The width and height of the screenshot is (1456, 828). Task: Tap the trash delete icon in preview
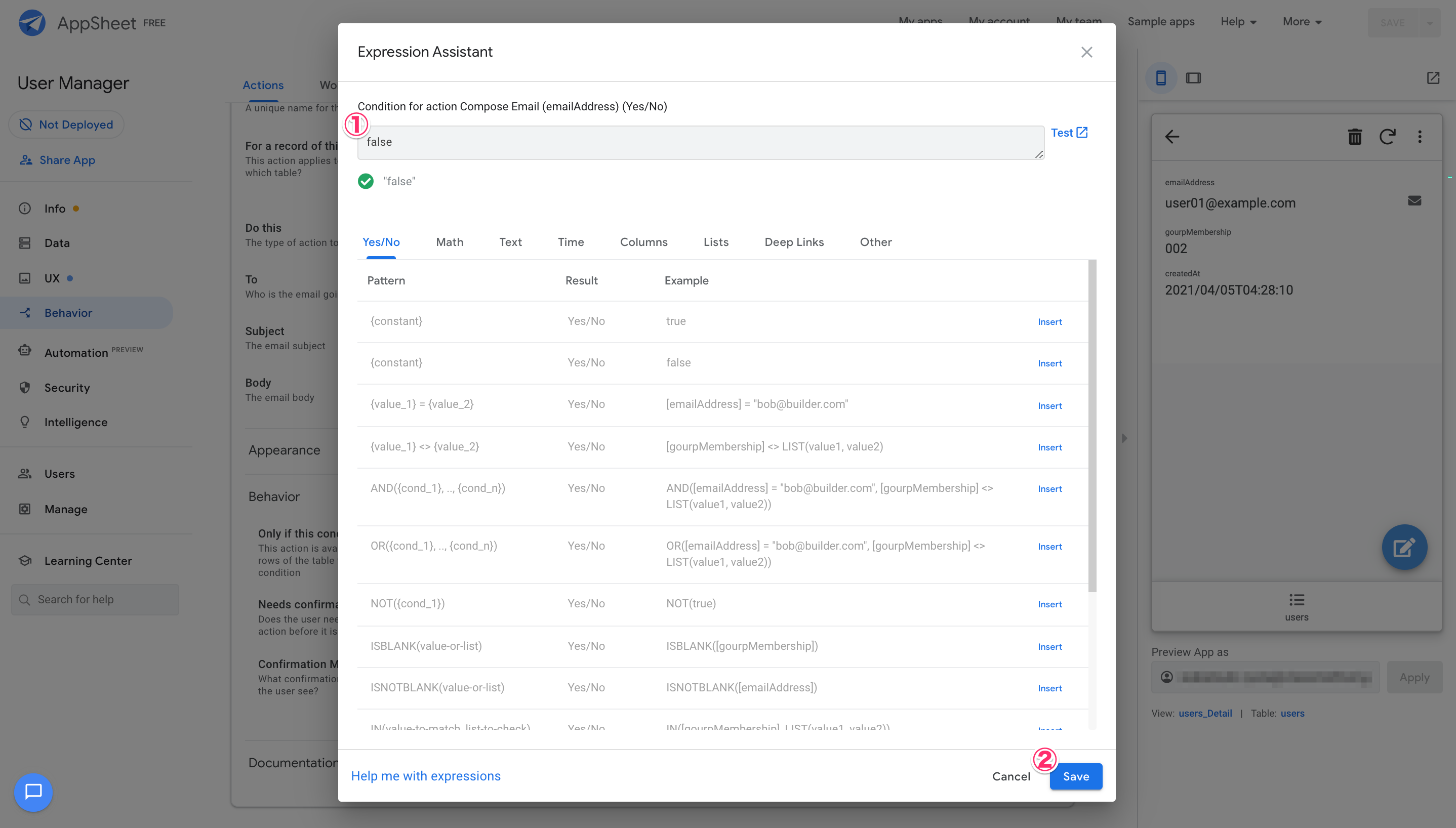point(1355,137)
